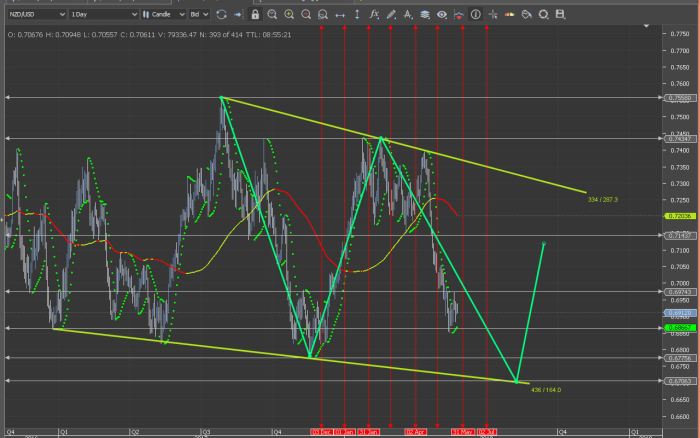Viewport: 700px width, 438px height.
Task: Open the Candle chart type dropdown
Action: 163,14
